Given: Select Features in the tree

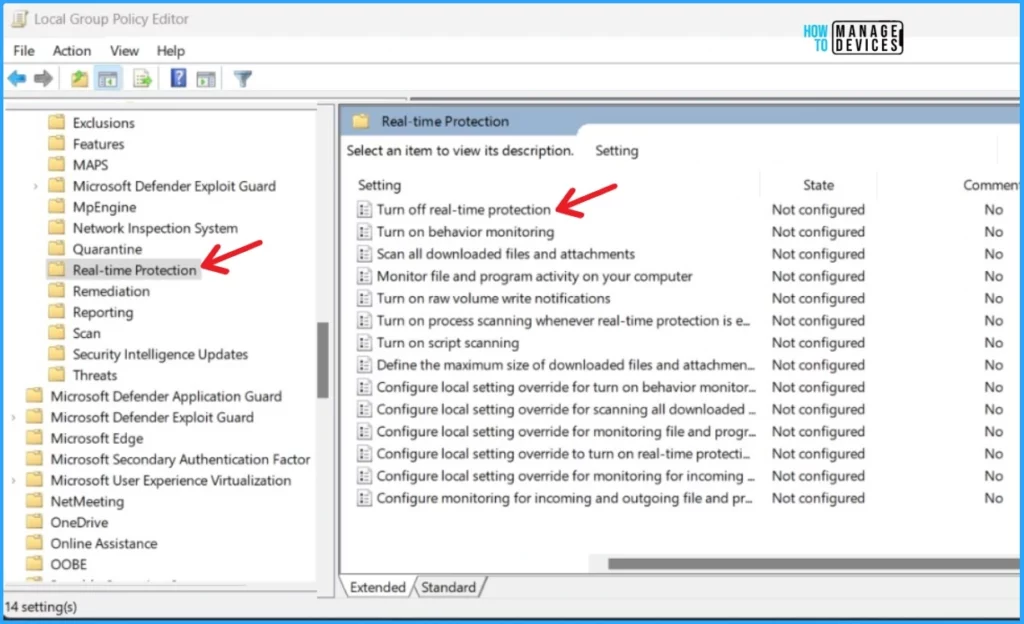Looking at the screenshot, I should pos(98,144).
